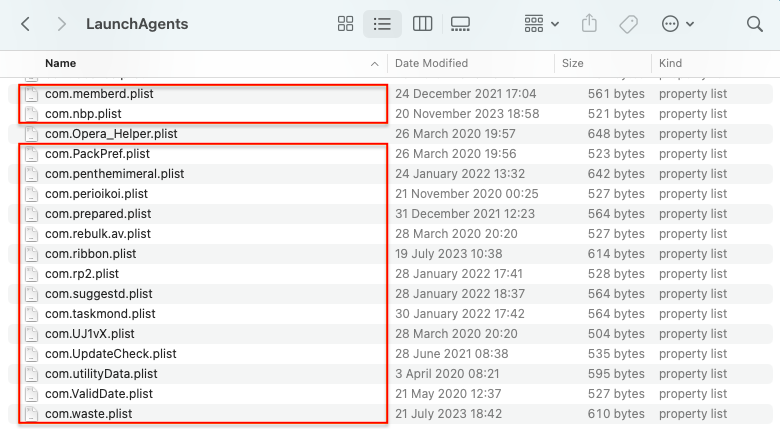Viewport: 780px width, 431px height.
Task: Click document icon of com.prepared.plist
Action: point(31,214)
